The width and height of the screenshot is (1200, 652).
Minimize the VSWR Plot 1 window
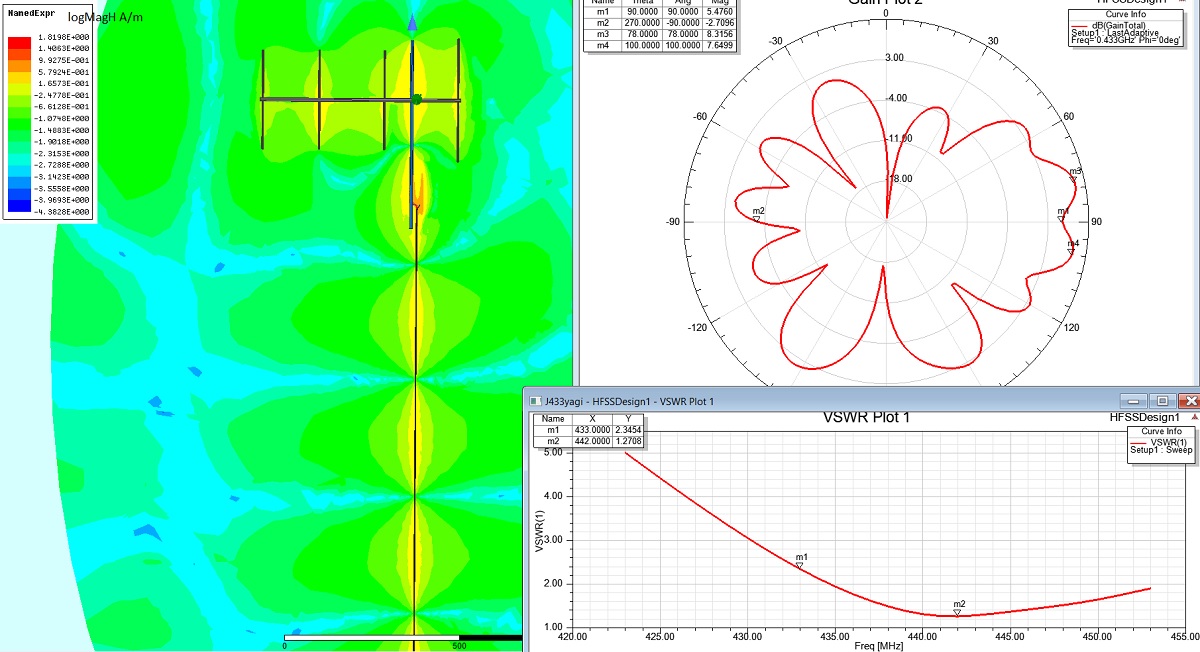click(1135, 400)
